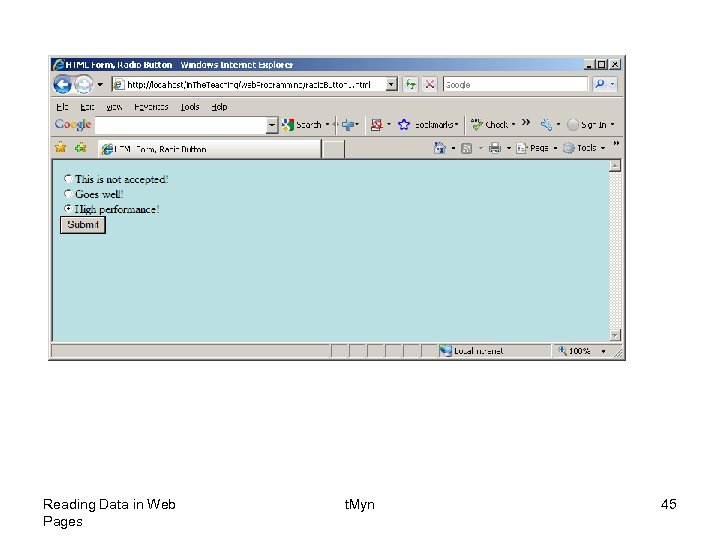This screenshot has height=540, width=720.
Task: Click the Google Toolbar search field
Action: [x=180, y=125]
